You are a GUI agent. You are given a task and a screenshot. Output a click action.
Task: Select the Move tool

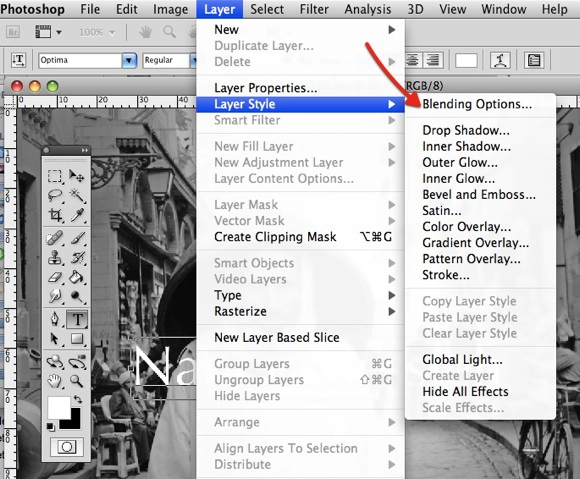[x=77, y=176]
